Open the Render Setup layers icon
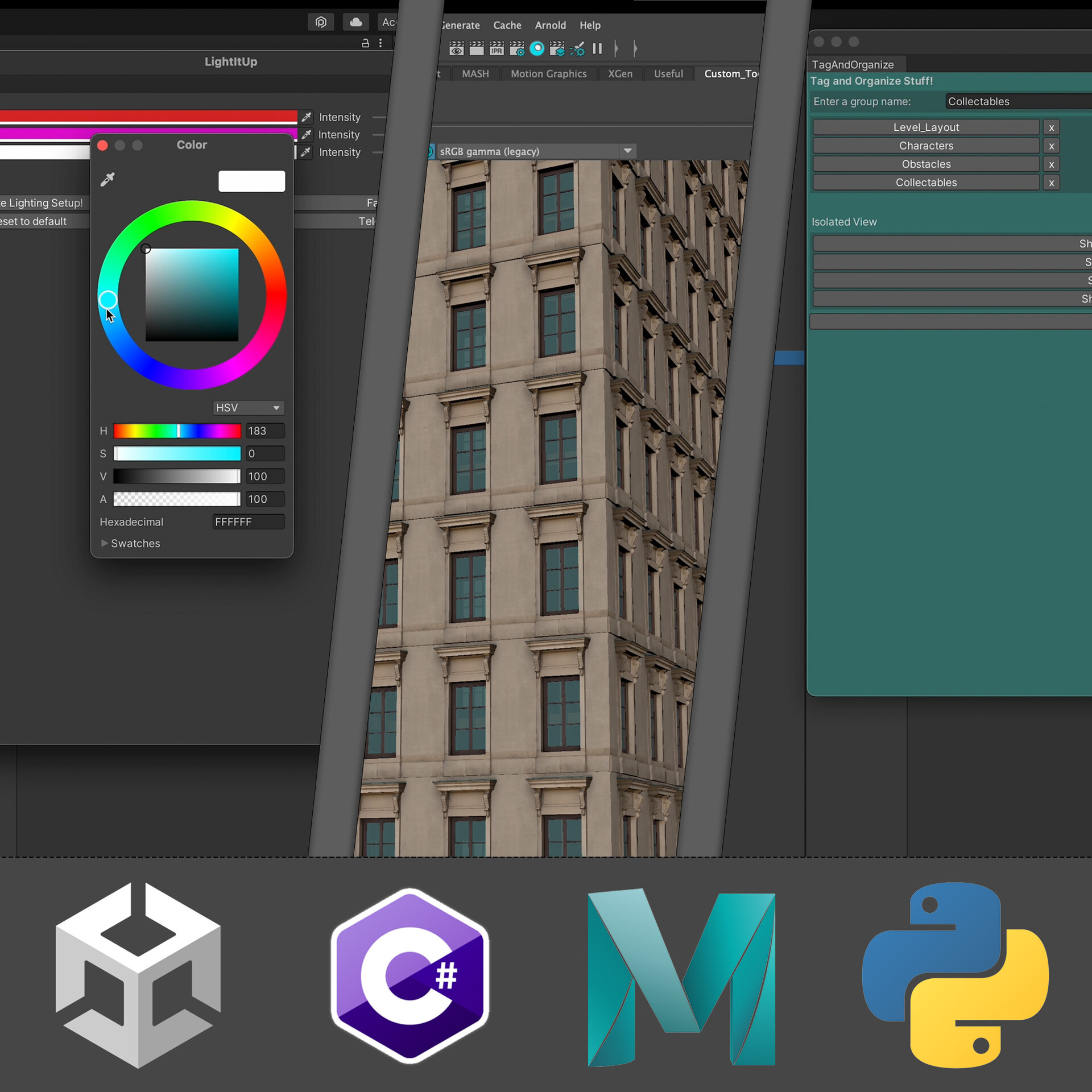The width and height of the screenshot is (1092, 1092). click(x=557, y=48)
